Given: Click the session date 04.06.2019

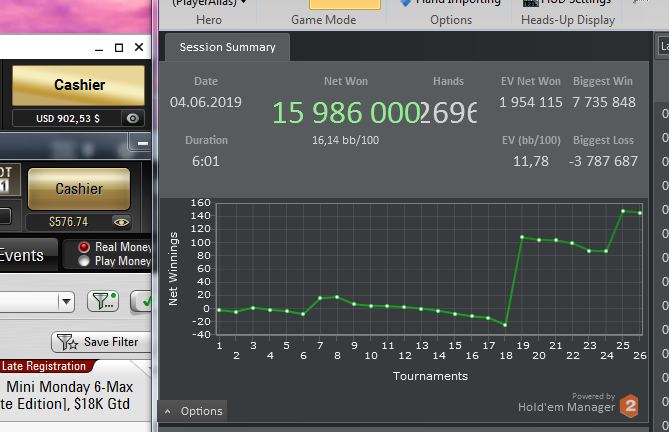Looking at the screenshot, I should tap(206, 102).
